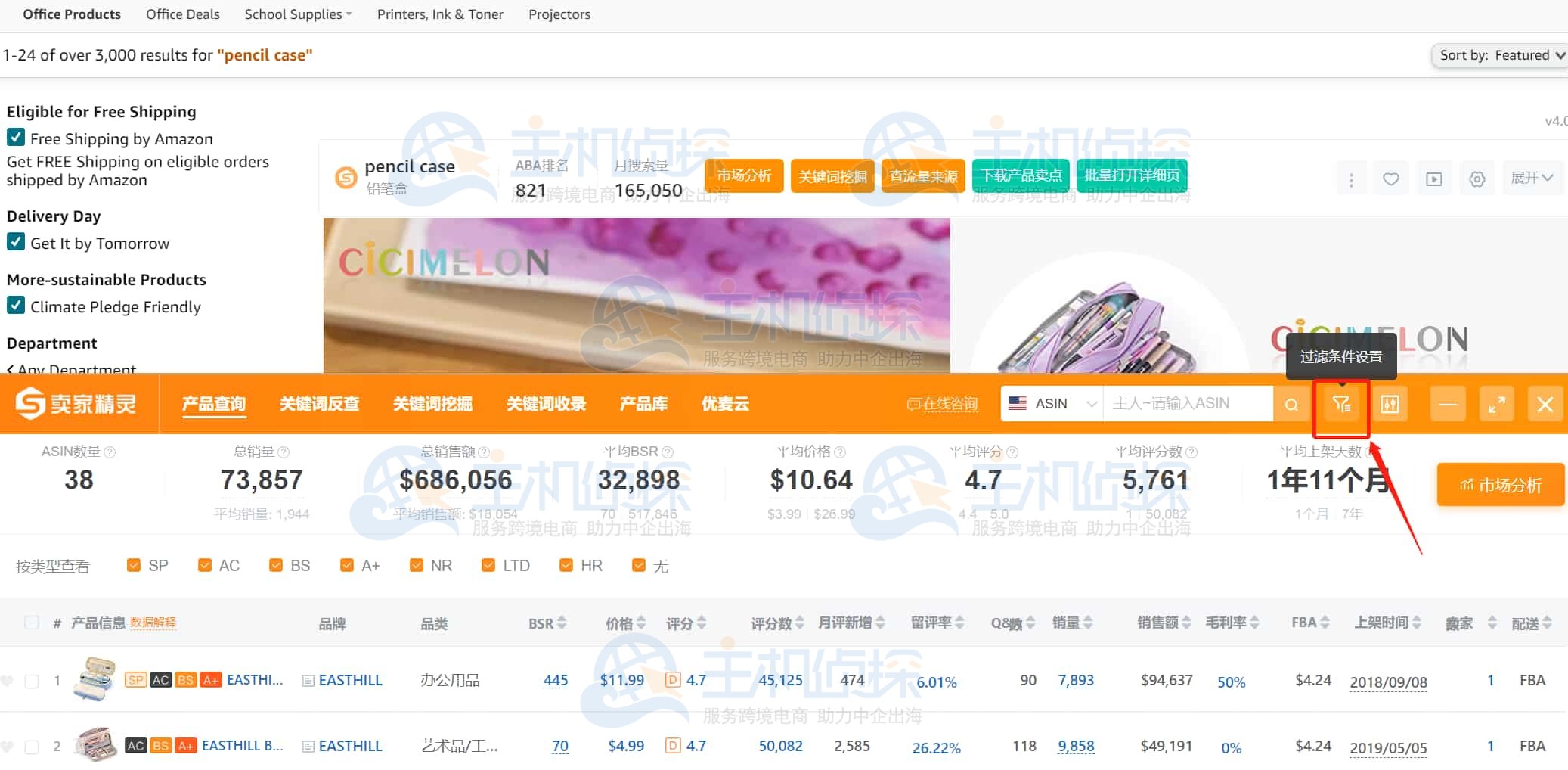Open the 产品库 tab

643,404
